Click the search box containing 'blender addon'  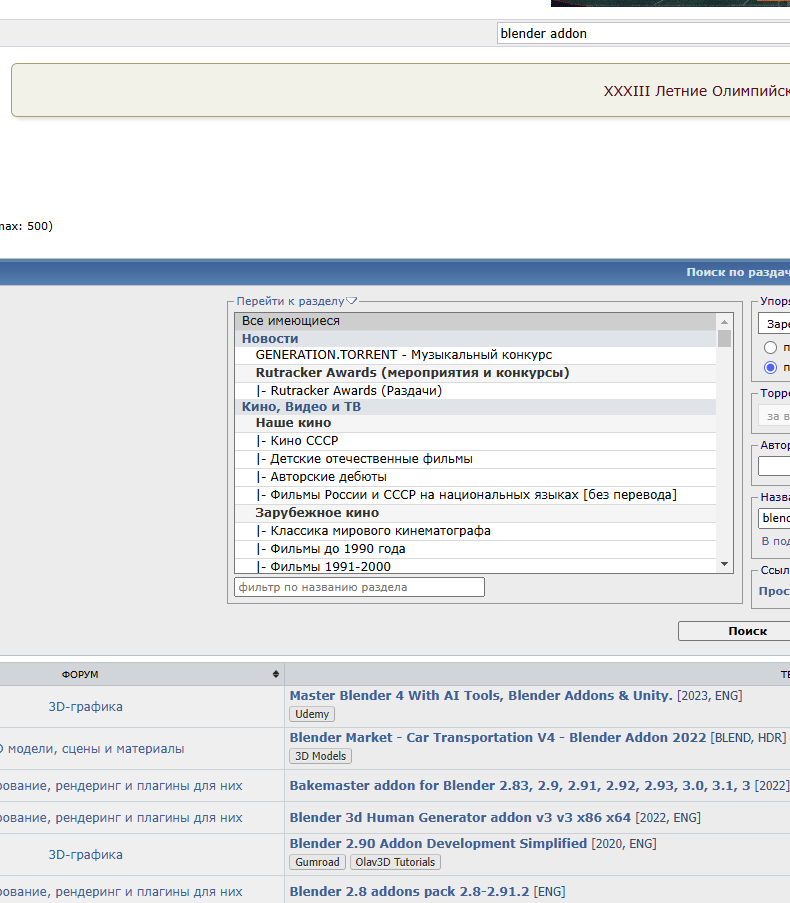[x=643, y=33]
